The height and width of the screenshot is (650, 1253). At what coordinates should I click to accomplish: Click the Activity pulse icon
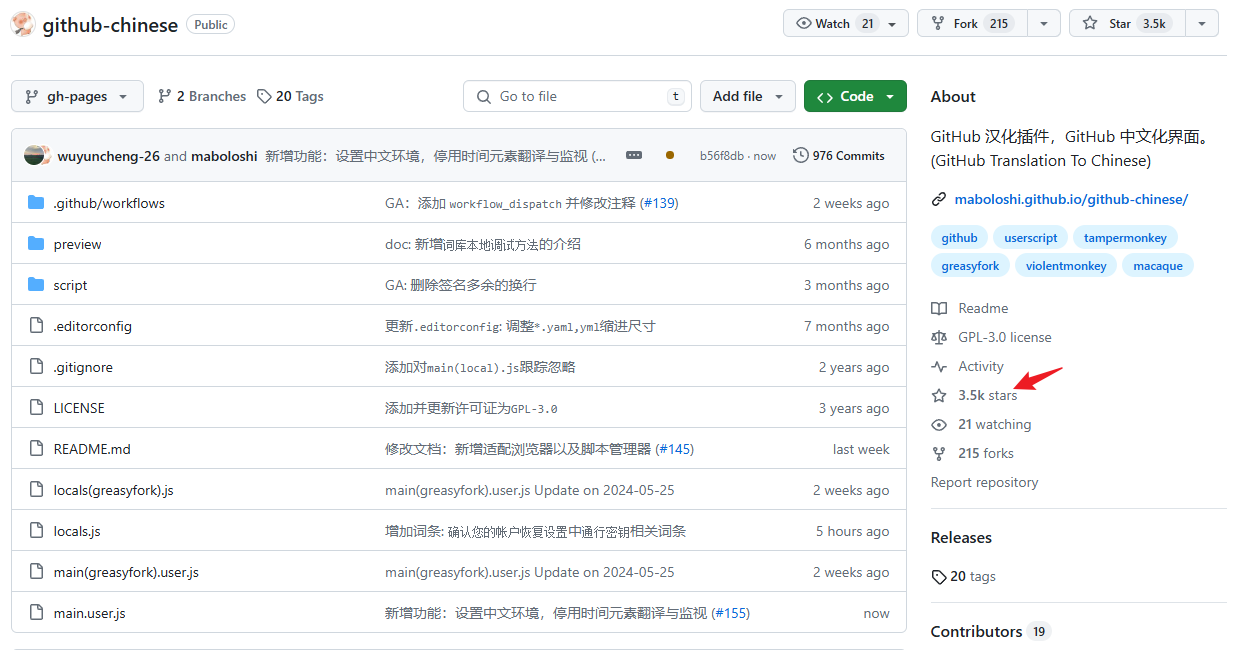click(939, 366)
